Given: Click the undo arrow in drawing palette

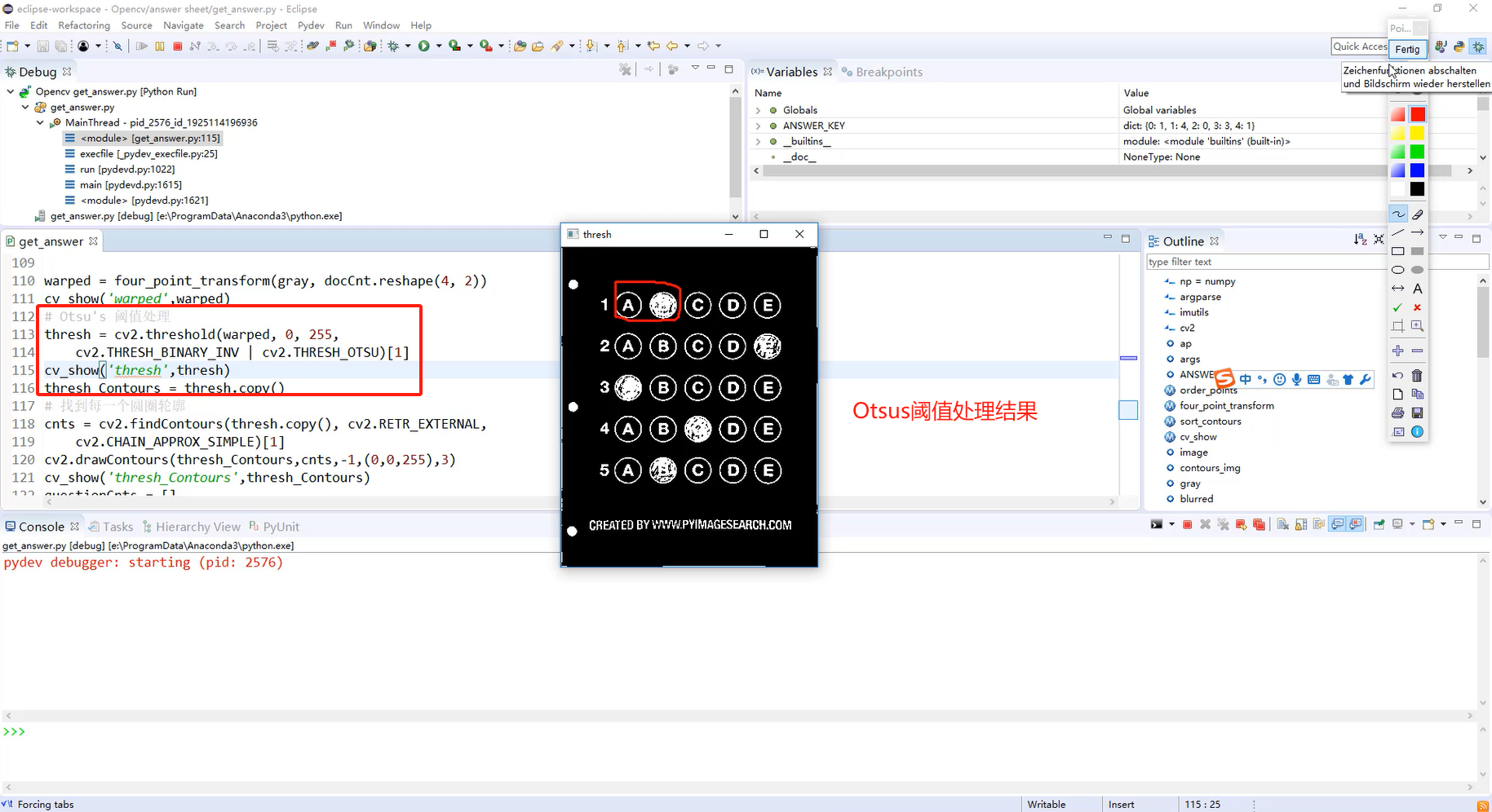Looking at the screenshot, I should coord(1398,376).
